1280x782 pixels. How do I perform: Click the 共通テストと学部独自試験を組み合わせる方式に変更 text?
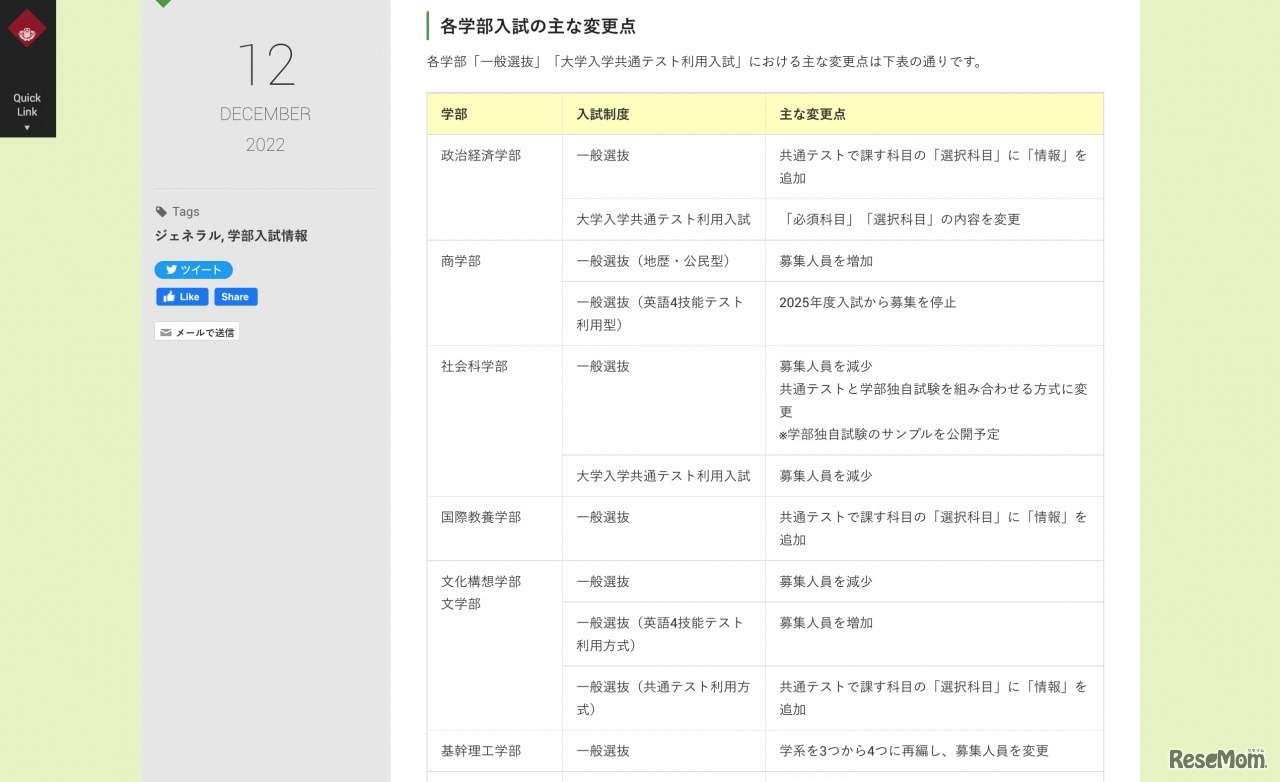click(x=933, y=401)
